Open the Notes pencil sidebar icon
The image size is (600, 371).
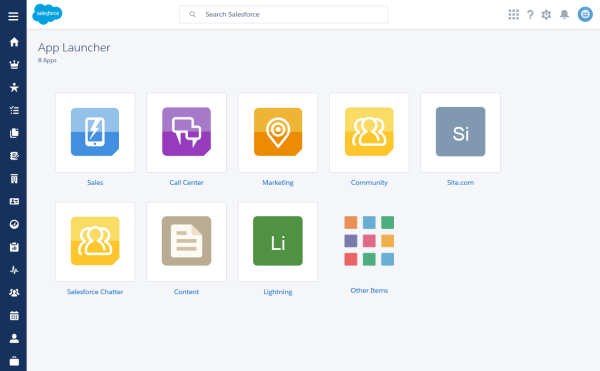[x=14, y=156]
